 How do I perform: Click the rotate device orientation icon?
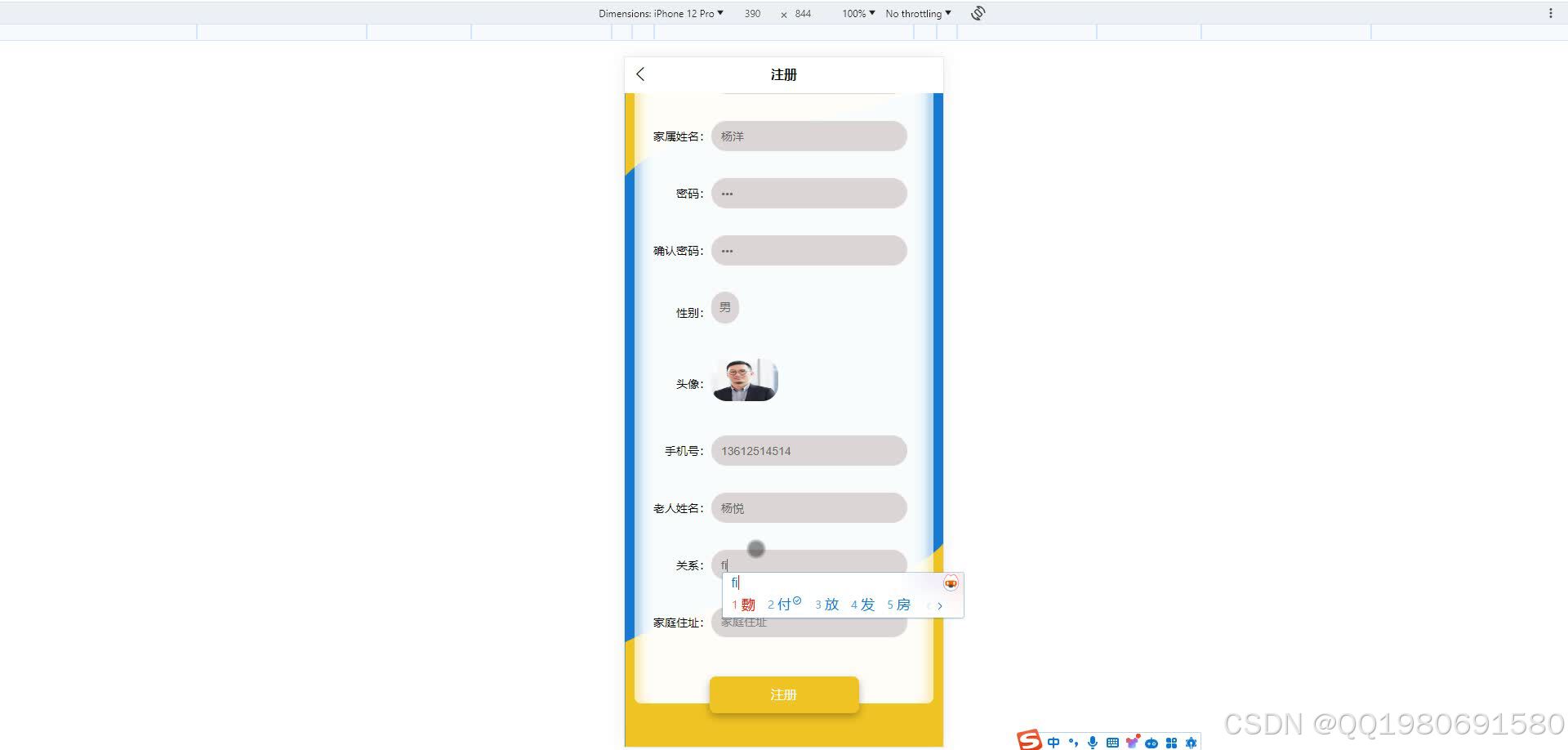977,13
